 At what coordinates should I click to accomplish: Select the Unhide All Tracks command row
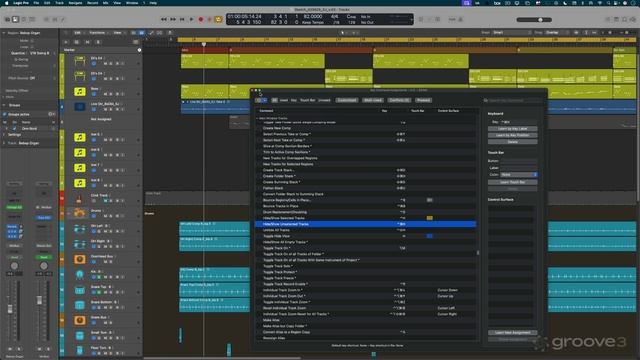[365, 230]
